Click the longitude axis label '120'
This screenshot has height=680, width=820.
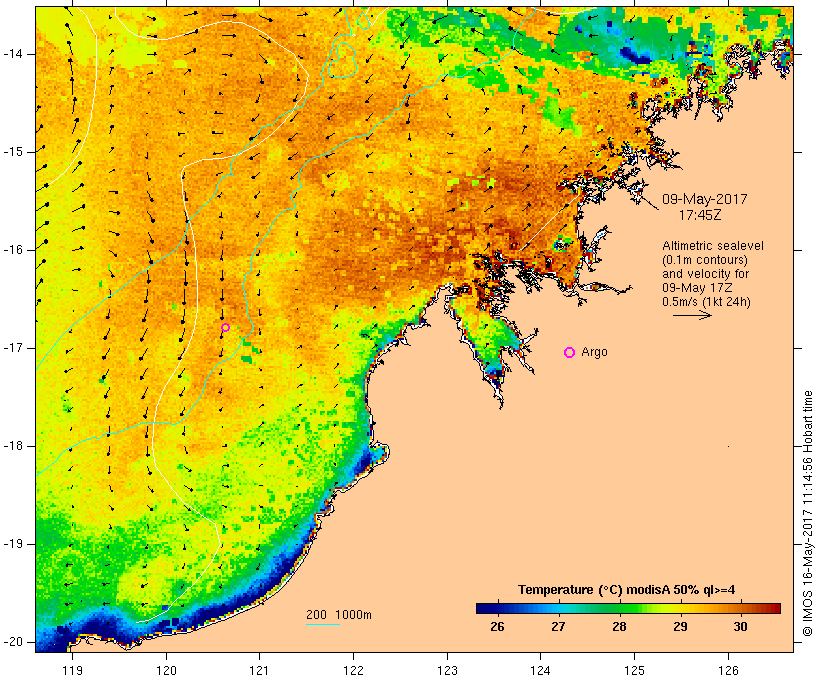(166, 670)
